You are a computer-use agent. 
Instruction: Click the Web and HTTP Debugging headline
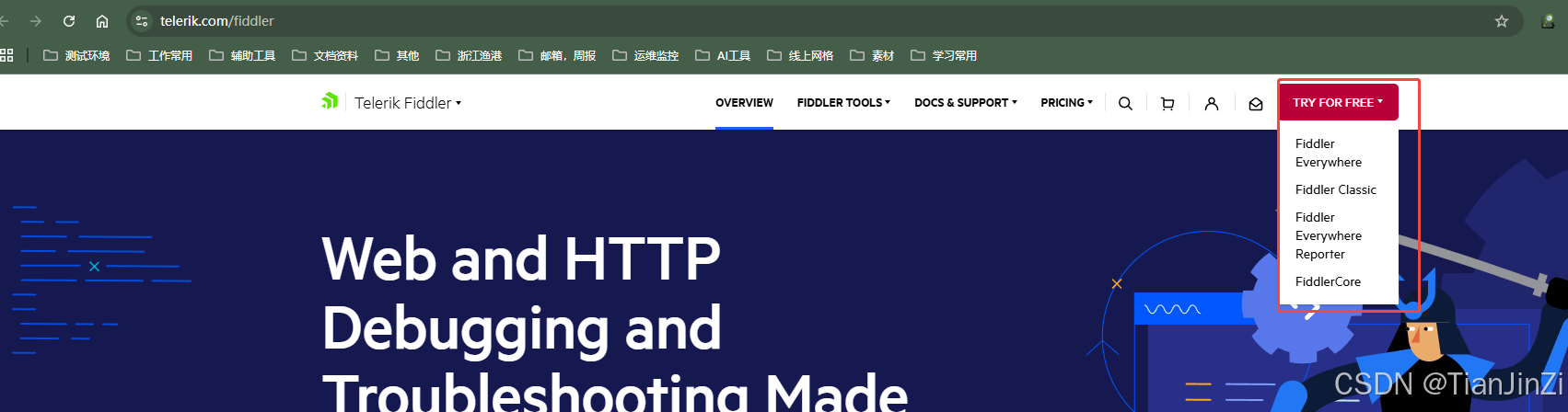615,322
